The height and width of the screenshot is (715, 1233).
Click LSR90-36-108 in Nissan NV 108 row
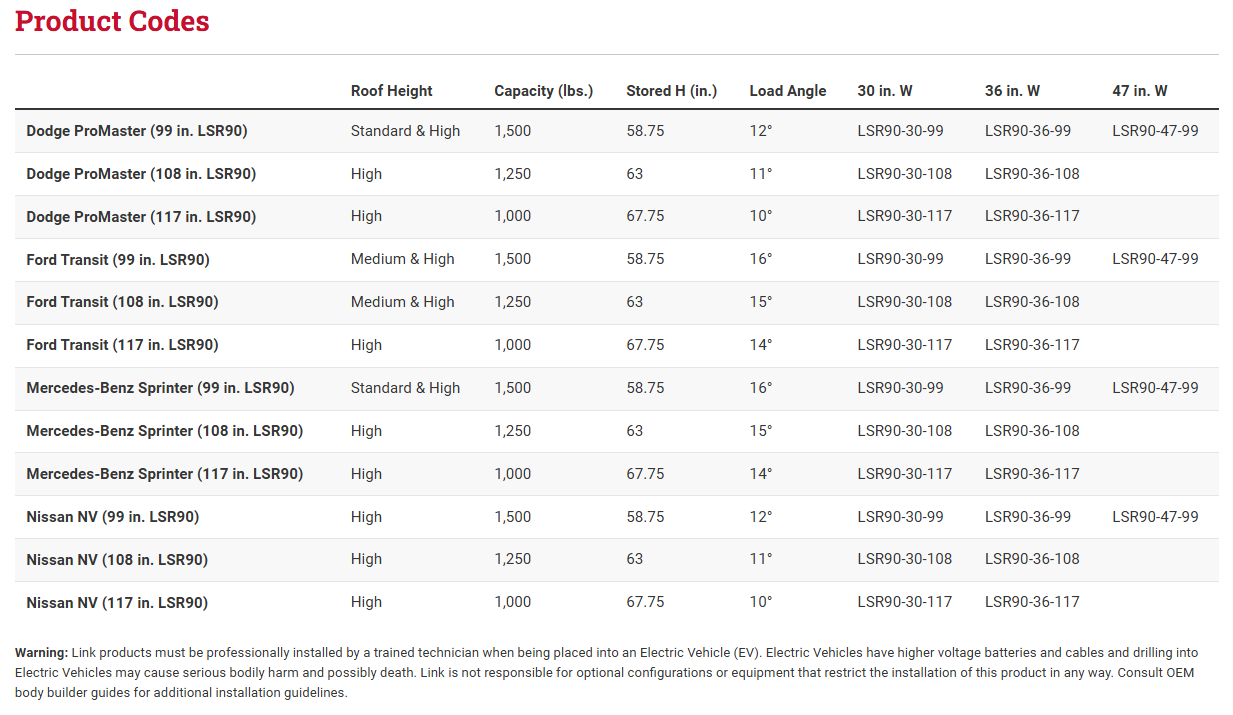(1032, 559)
